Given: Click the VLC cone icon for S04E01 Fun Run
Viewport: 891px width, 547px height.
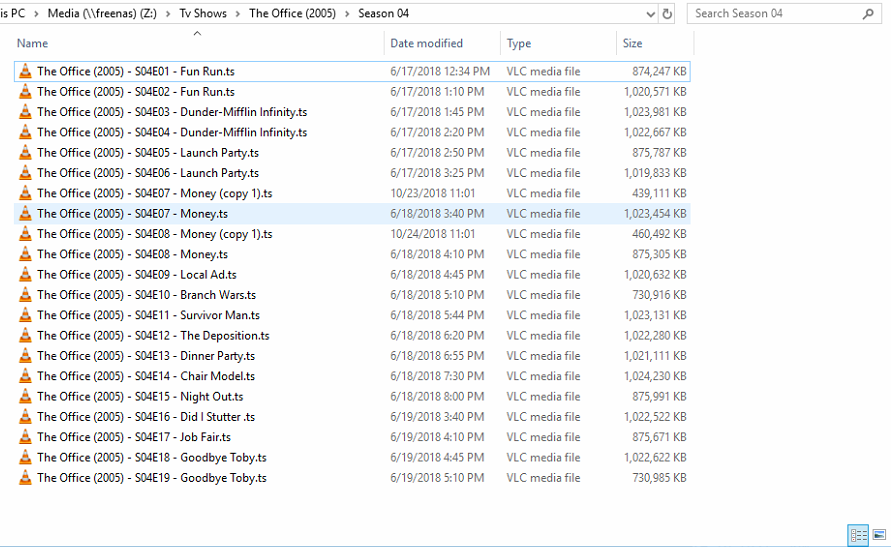Looking at the screenshot, I should click(x=25, y=71).
